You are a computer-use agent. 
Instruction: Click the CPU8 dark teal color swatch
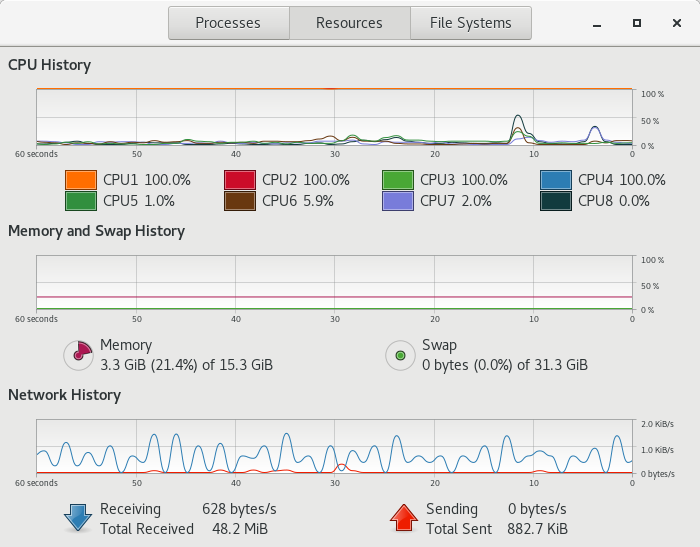556,201
